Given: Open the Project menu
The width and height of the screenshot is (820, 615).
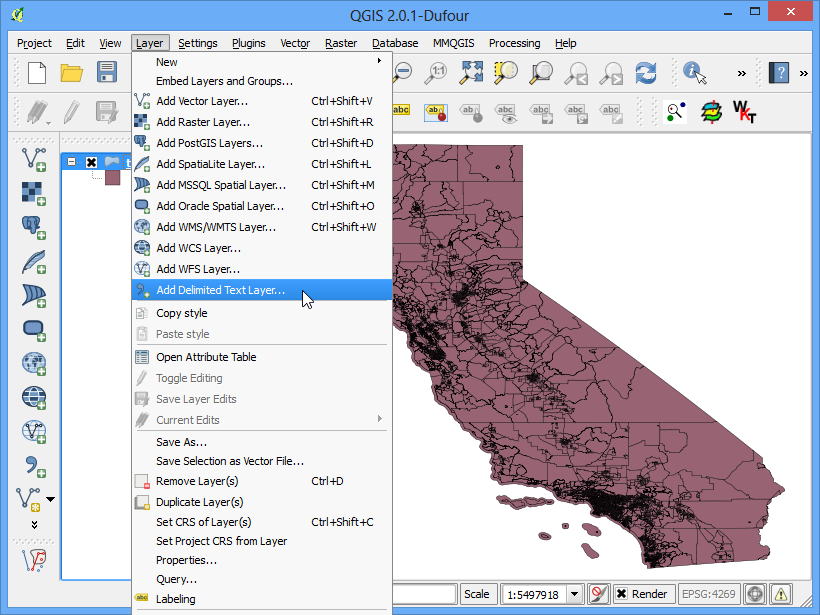Looking at the screenshot, I should click(x=34, y=43).
